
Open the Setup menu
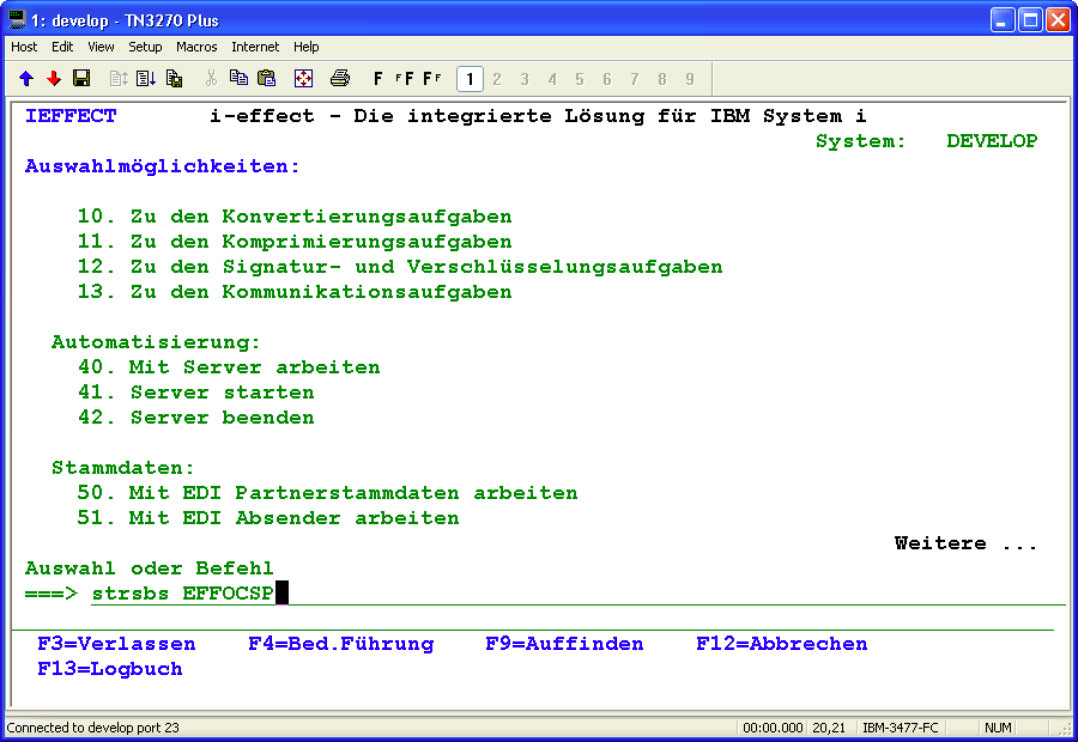[x=145, y=47]
